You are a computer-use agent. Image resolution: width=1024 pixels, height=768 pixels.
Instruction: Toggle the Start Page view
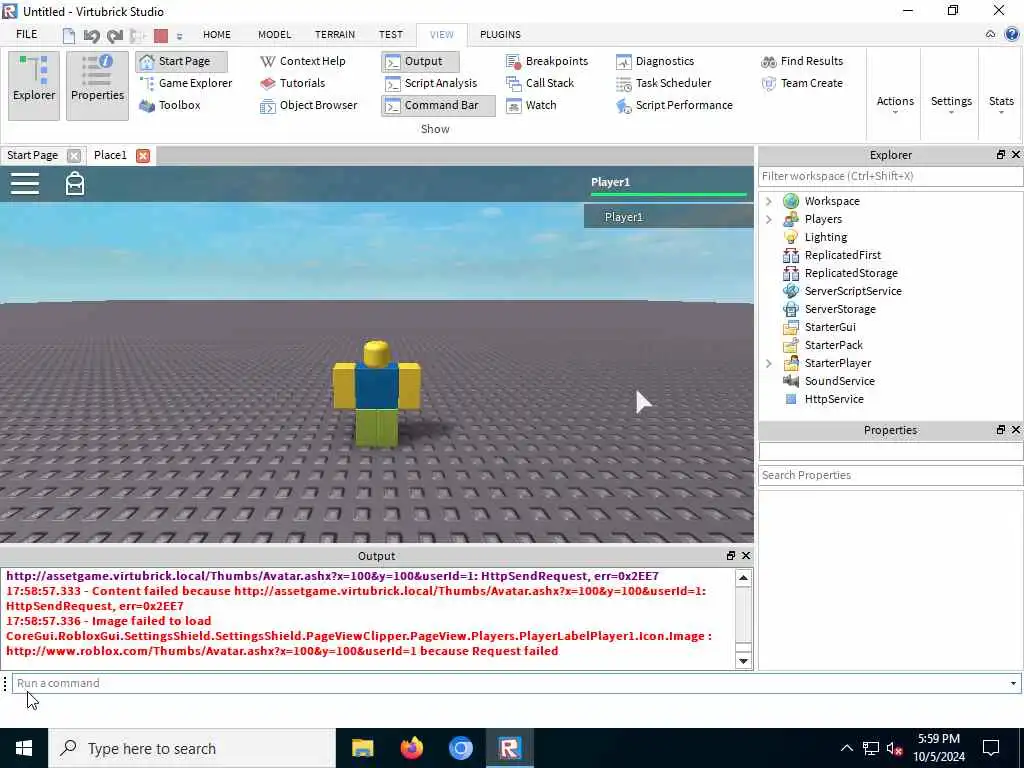pos(182,61)
